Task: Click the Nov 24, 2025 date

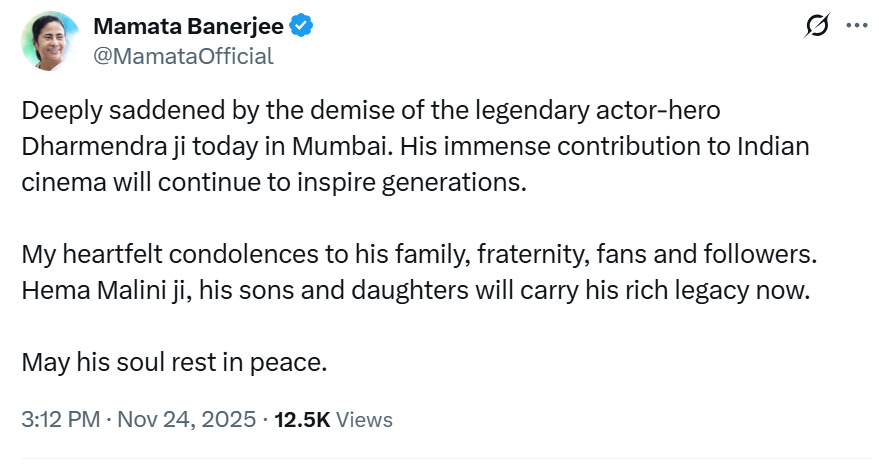Action: pyautogui.click(x=187, y=420)
